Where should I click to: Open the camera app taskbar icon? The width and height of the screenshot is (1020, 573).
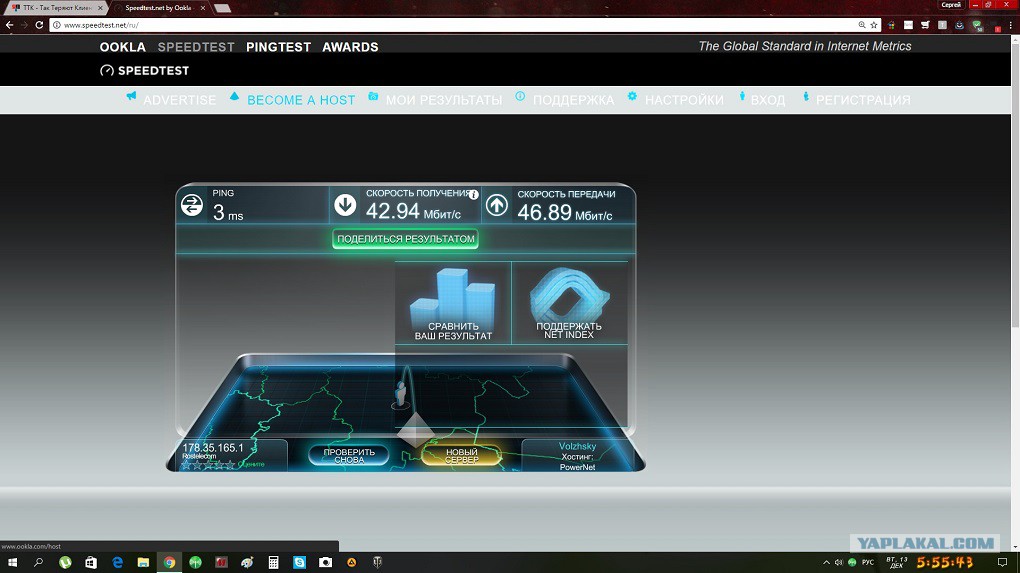pos(325,562)
